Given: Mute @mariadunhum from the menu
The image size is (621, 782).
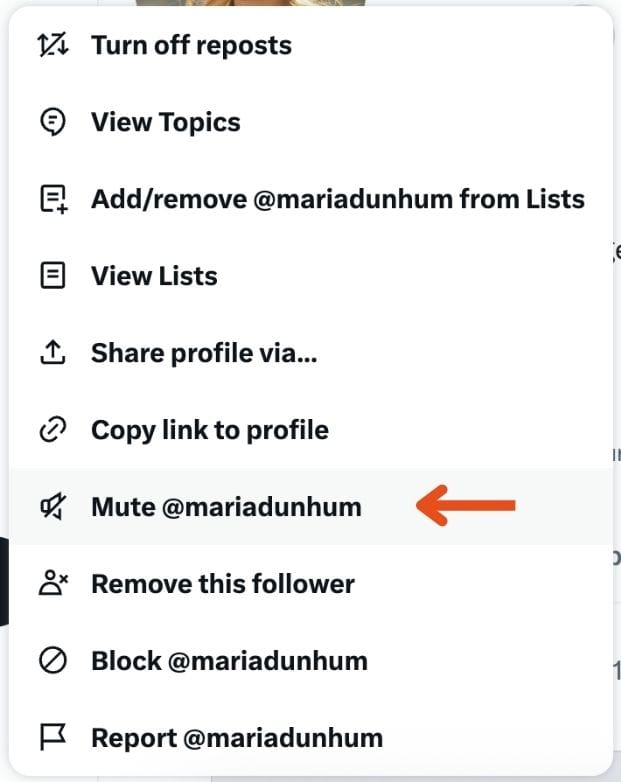Looking at the screenshot, I should [x=310, y=507].
